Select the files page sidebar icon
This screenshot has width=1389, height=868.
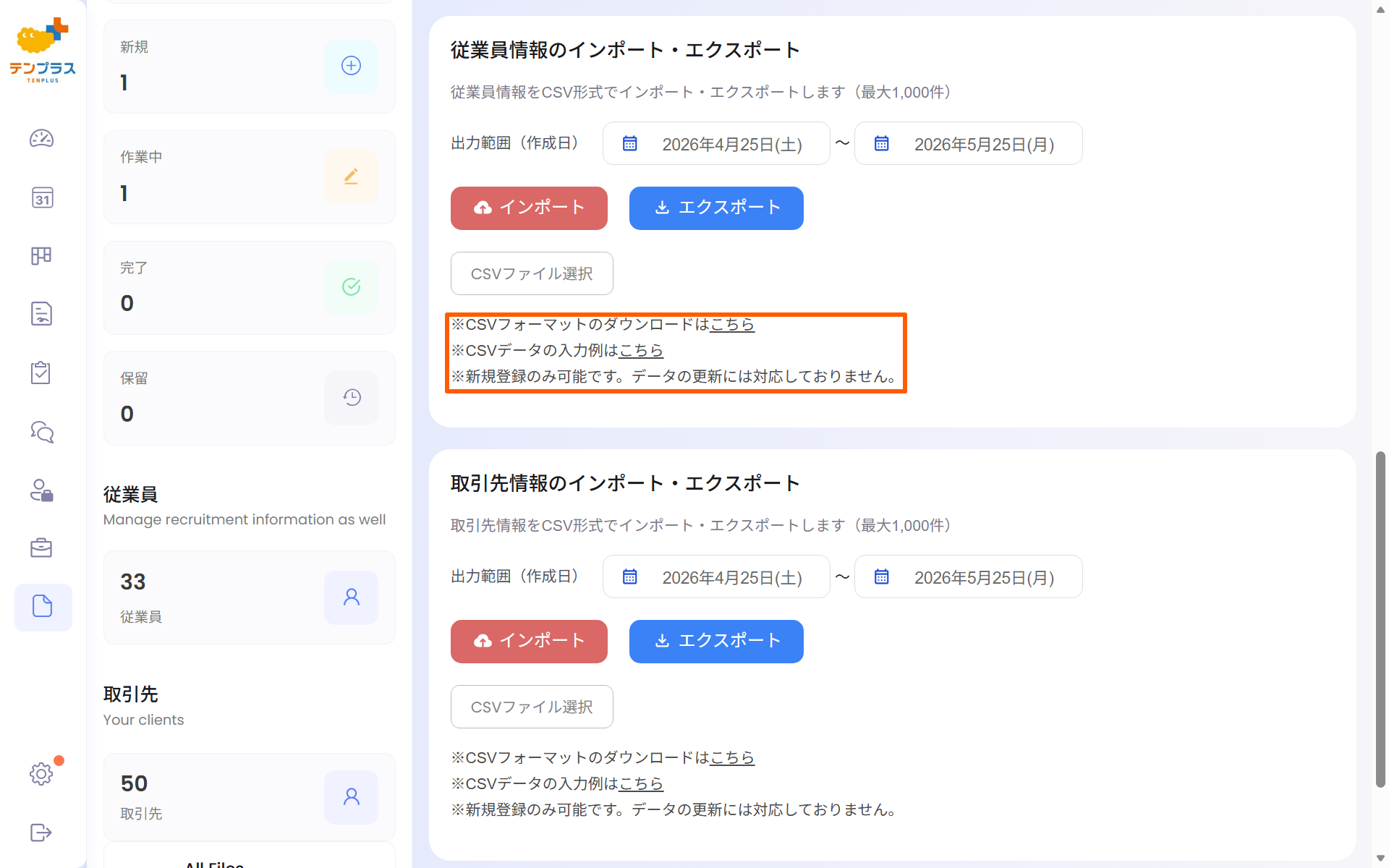tap(43, 606)
